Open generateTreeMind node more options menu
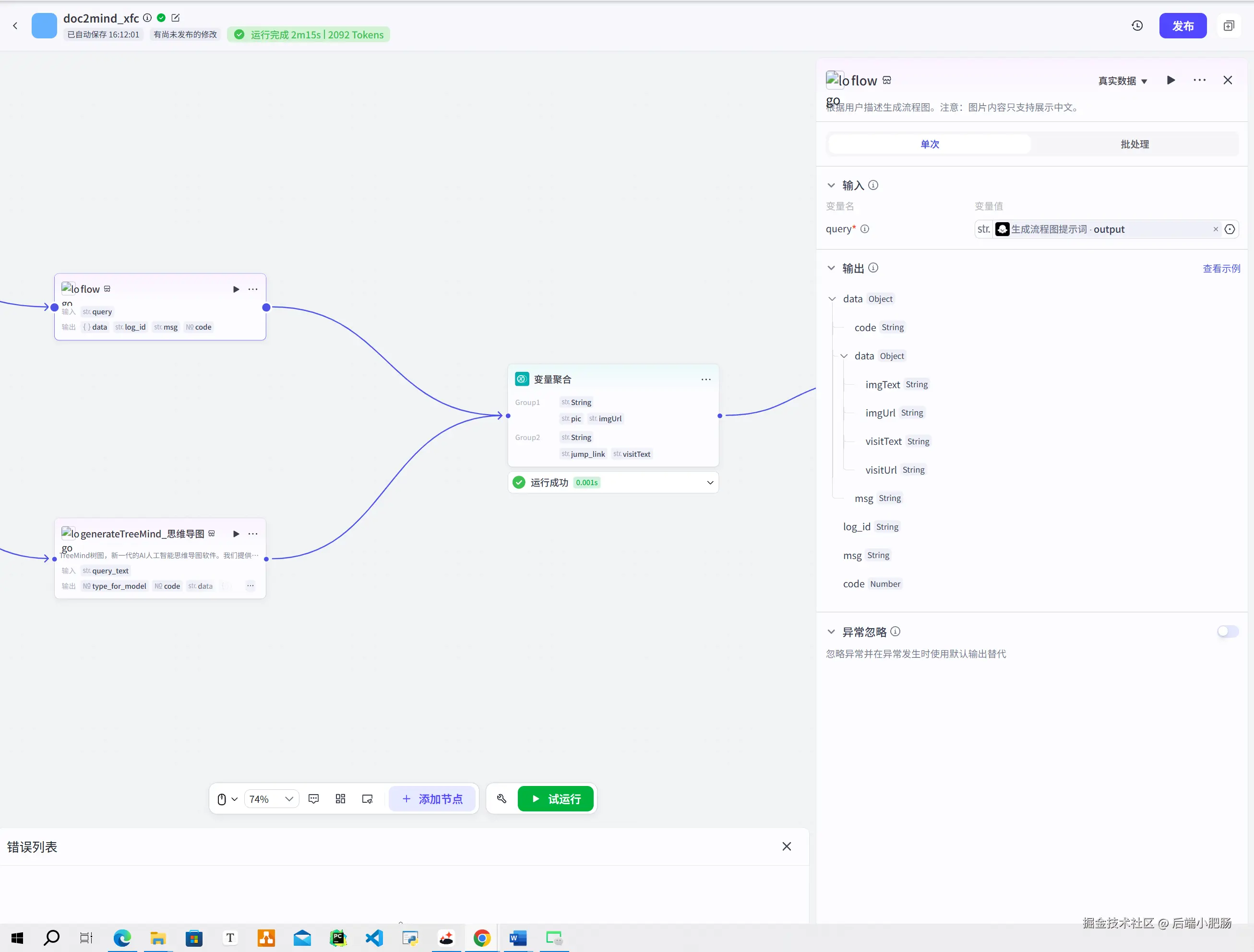Viewport: 1254px width, 952px height. 253,534
